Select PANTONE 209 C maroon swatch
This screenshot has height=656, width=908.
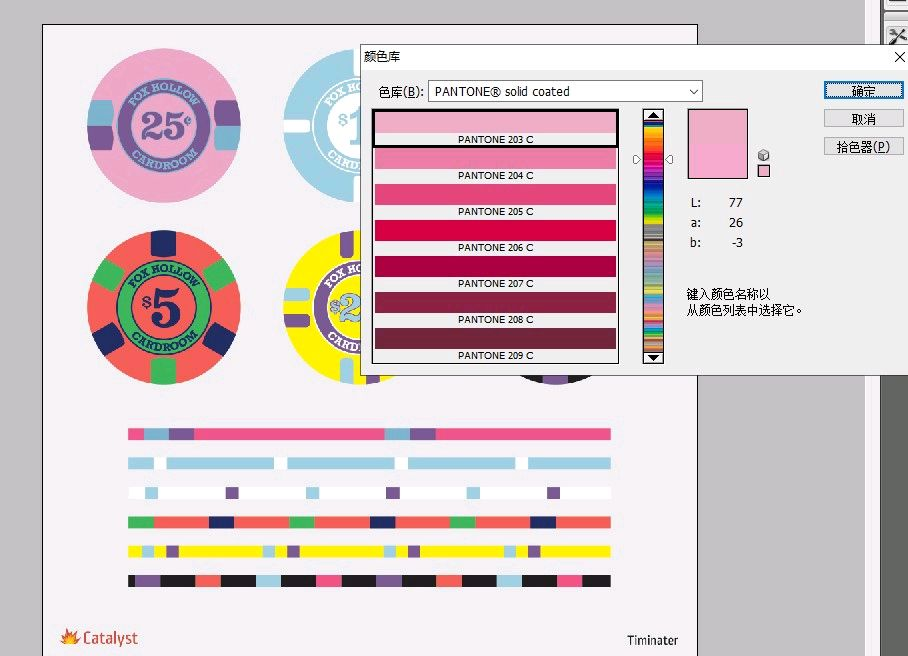pyautogui.click(x=495, y=344)
